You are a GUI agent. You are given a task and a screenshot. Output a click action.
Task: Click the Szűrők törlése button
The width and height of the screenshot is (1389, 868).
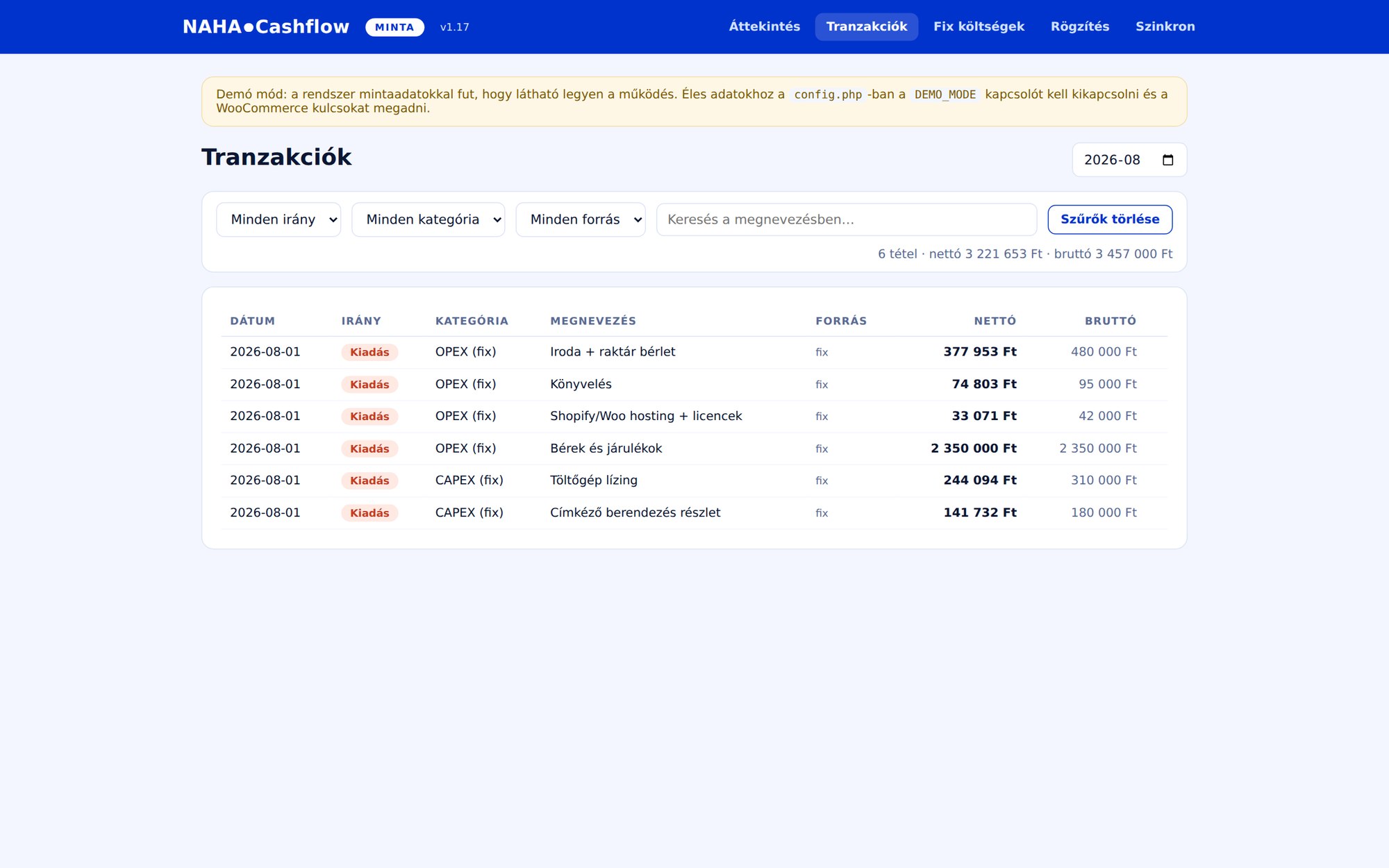[1110, 219]
